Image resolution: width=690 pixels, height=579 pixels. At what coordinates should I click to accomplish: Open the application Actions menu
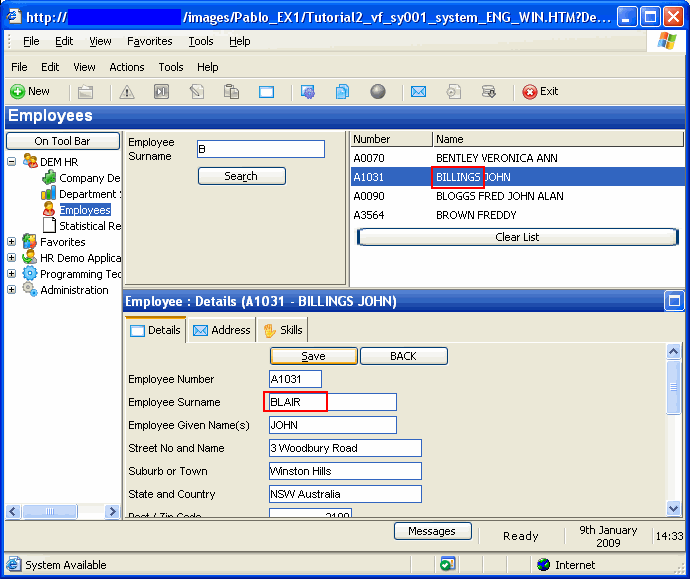tap(127, 67)
